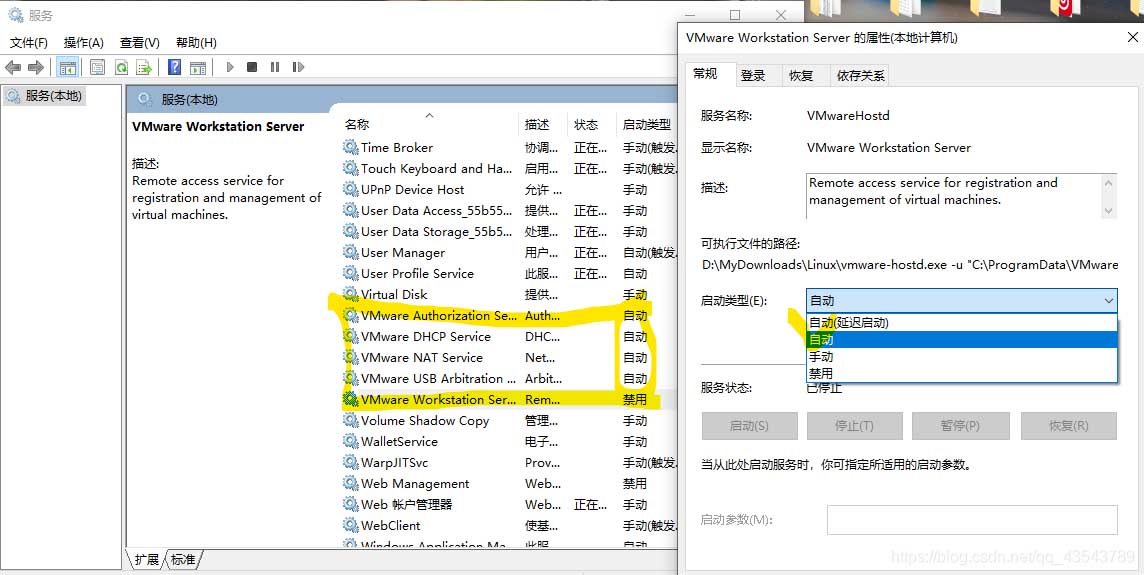Image resolution: width=1144 pixels, height=575 pixels.
Task: Choose 自动 in the startup type list
Action: [x=962, y=339]
